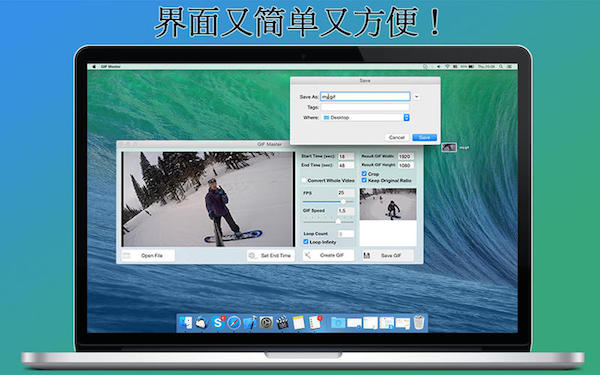Click the Save As filename field
600x375 pixels.
(365, 97)
